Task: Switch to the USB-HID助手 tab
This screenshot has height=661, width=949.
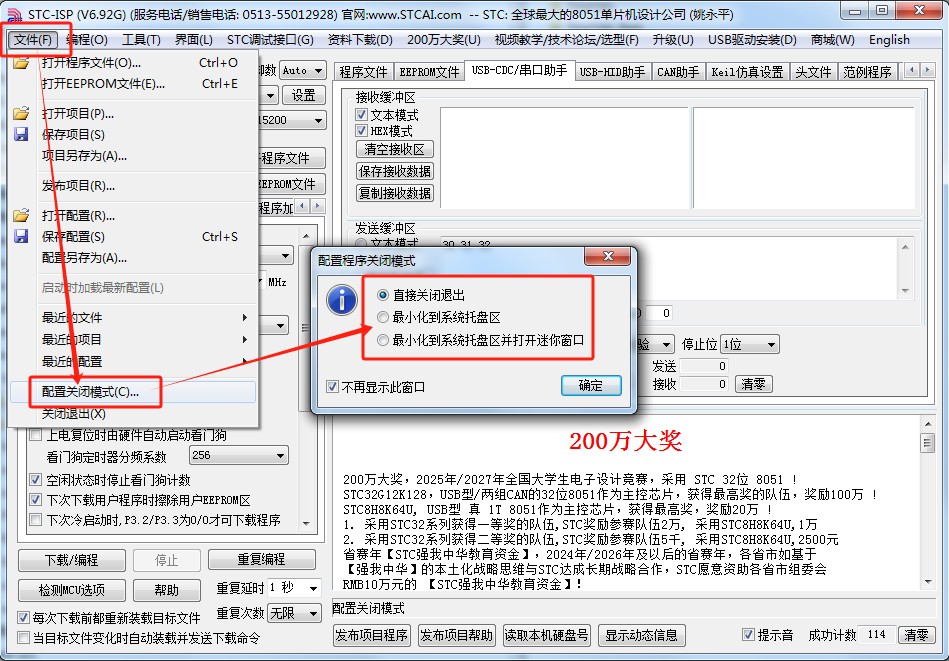Action: click(x=612, y=72)
